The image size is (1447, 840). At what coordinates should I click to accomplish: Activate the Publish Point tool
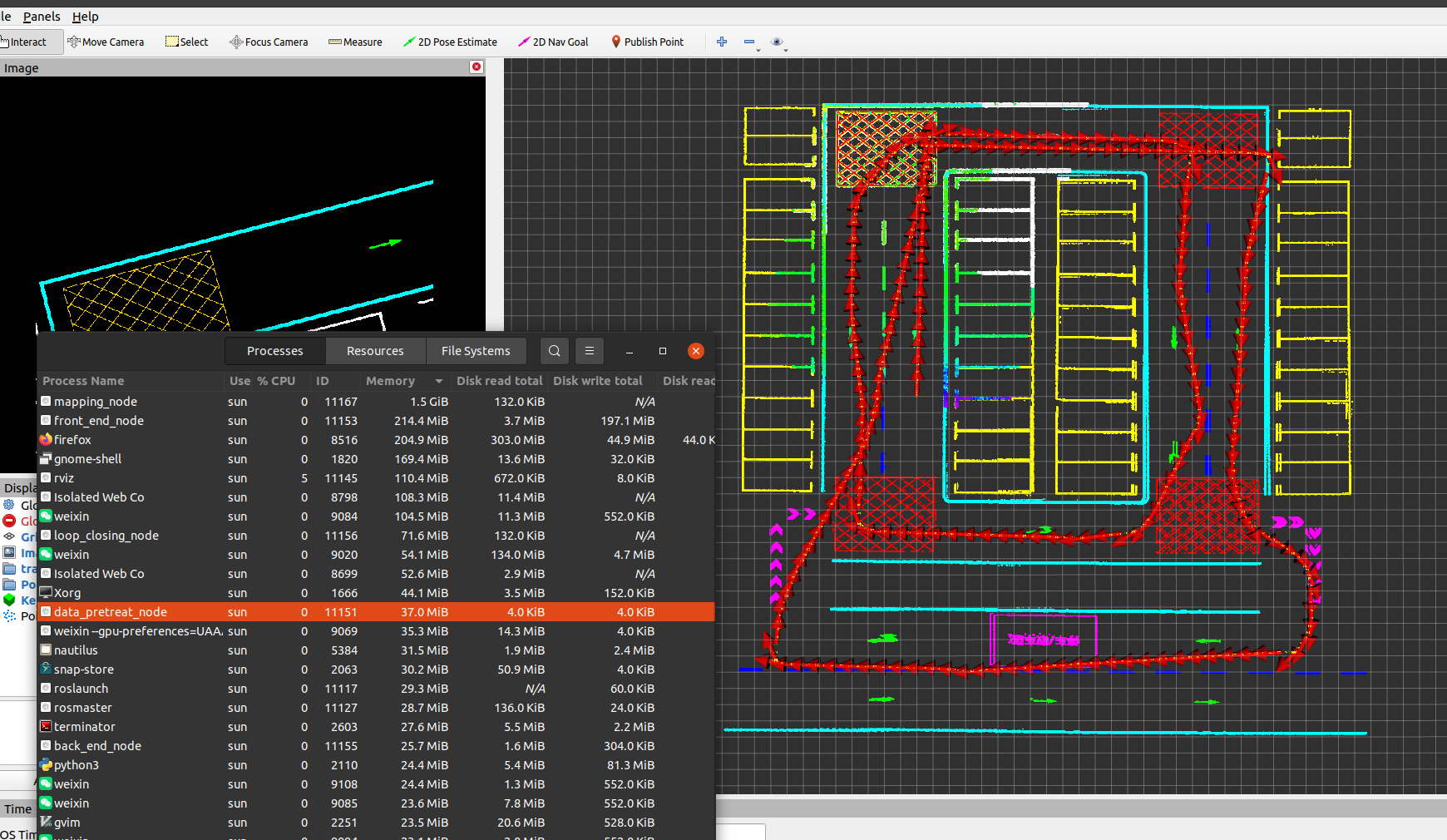(647, 42)
